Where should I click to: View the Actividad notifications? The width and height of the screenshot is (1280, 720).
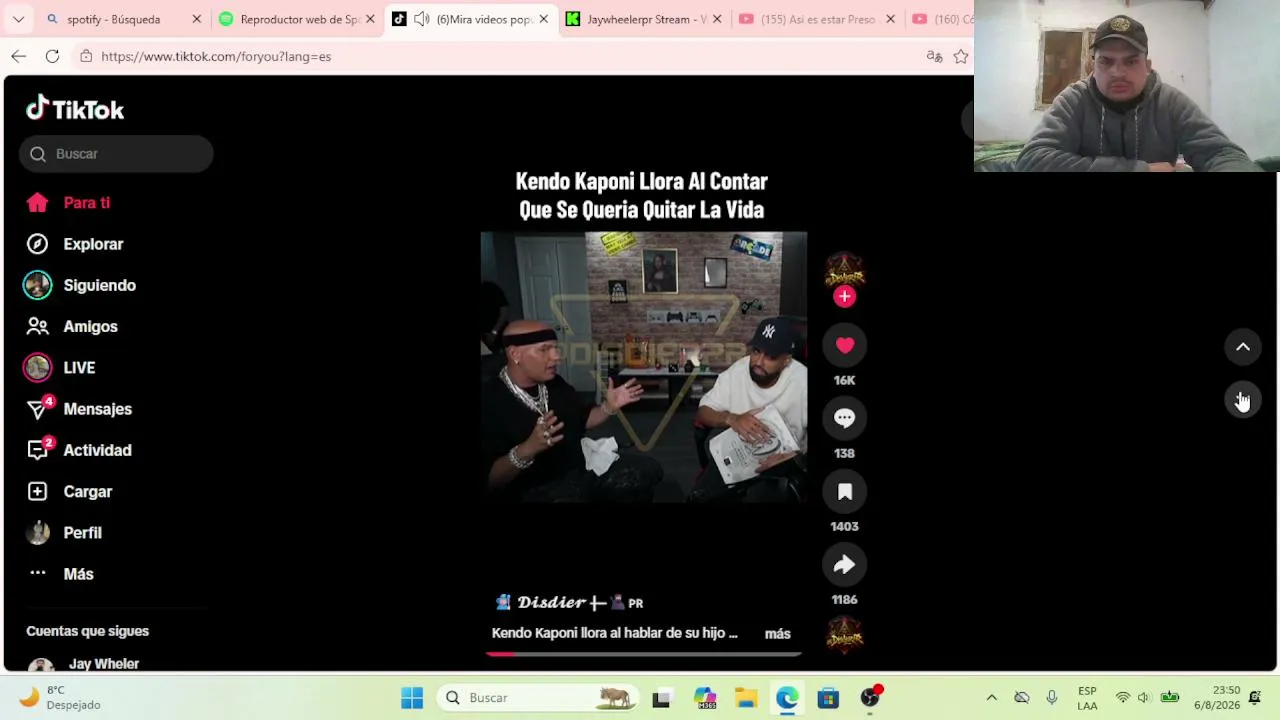point(79,450)
